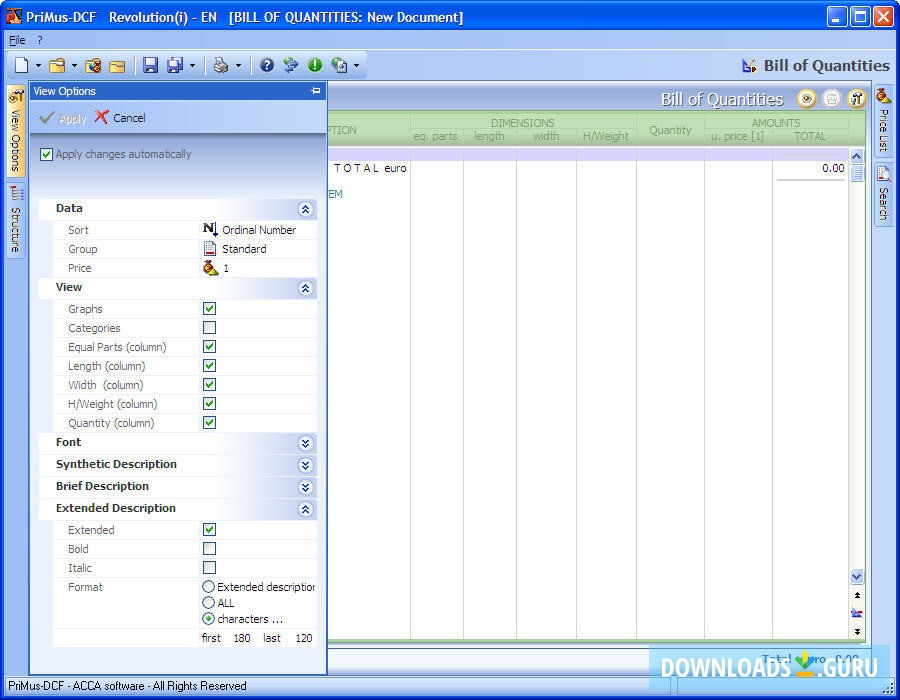The width and height of the screenshot is (900, 700).
Task: Click the scroll up arrow of table scrollbar
Action: pyautogui.click(x=857, y=157)
